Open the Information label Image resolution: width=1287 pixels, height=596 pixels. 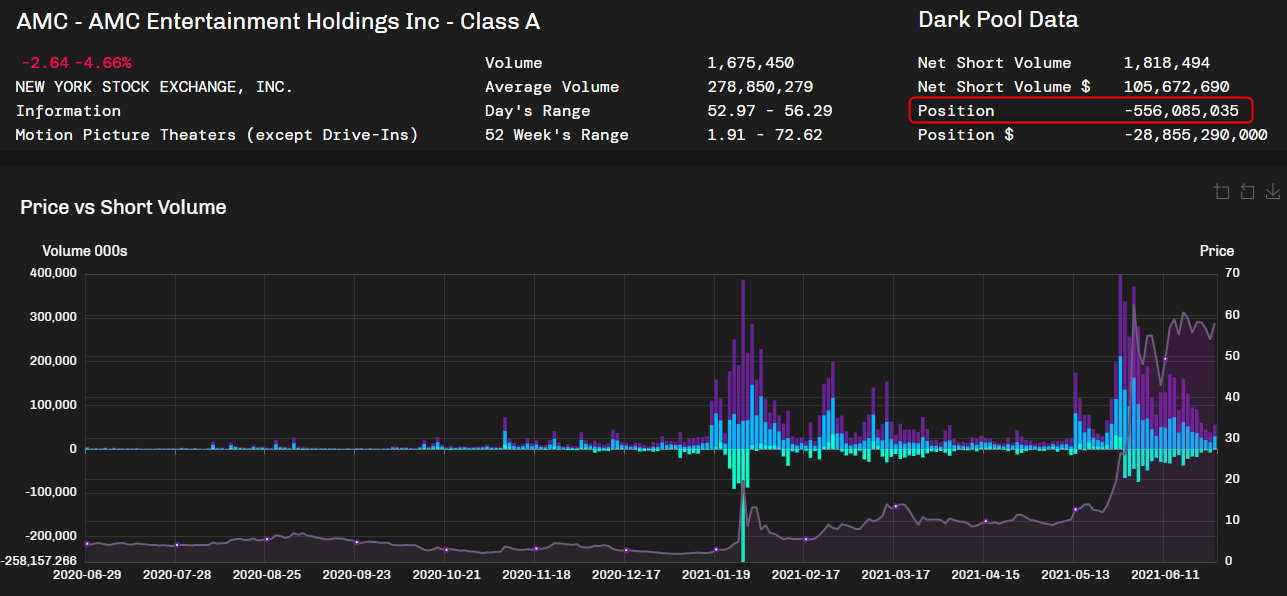68,111
